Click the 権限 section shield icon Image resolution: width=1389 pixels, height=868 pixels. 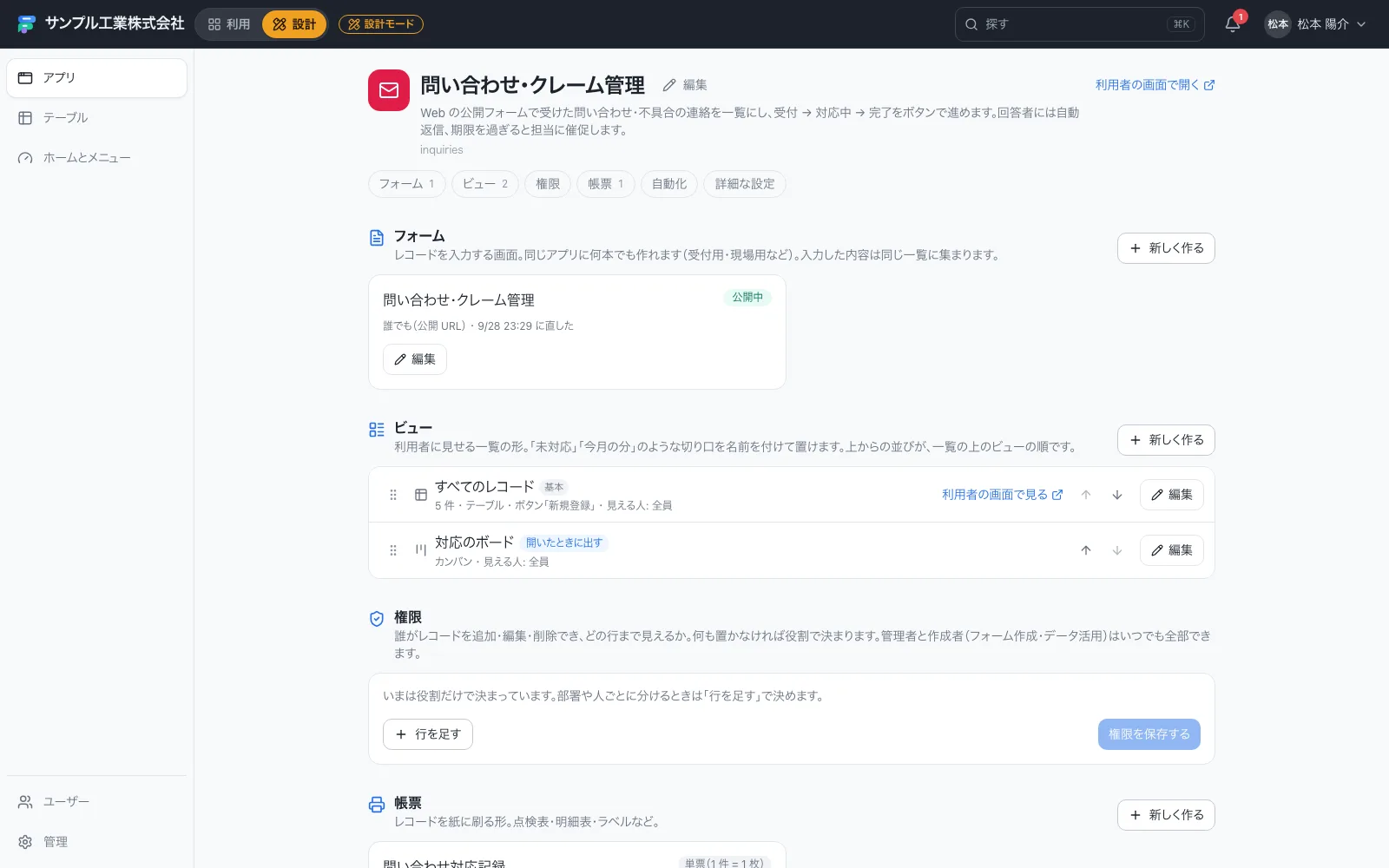click(377, 619)
